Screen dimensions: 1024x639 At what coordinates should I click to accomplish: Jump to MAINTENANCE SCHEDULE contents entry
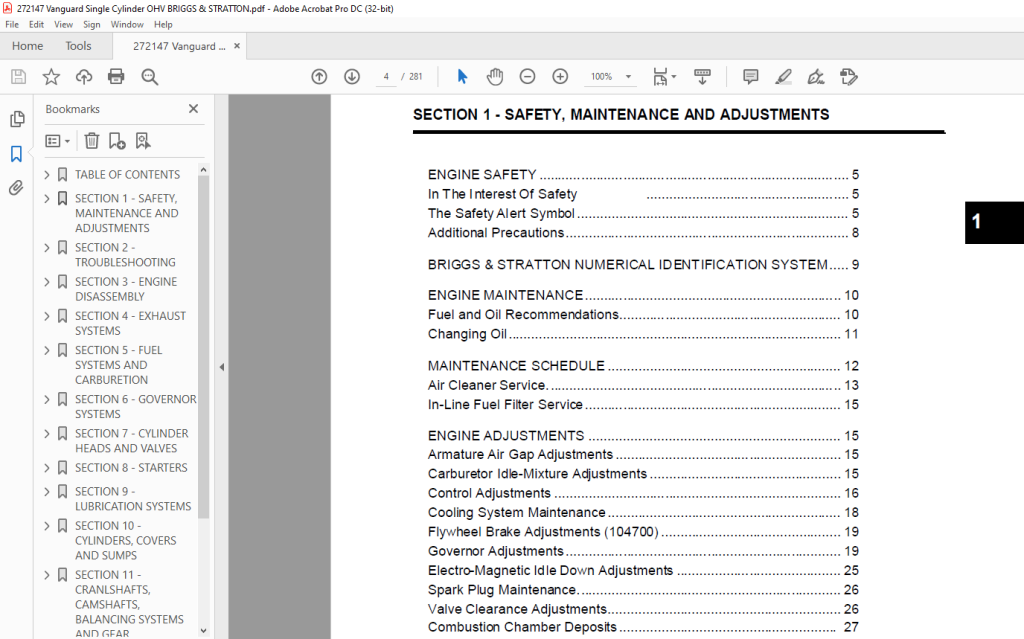(x=643, y=366)
